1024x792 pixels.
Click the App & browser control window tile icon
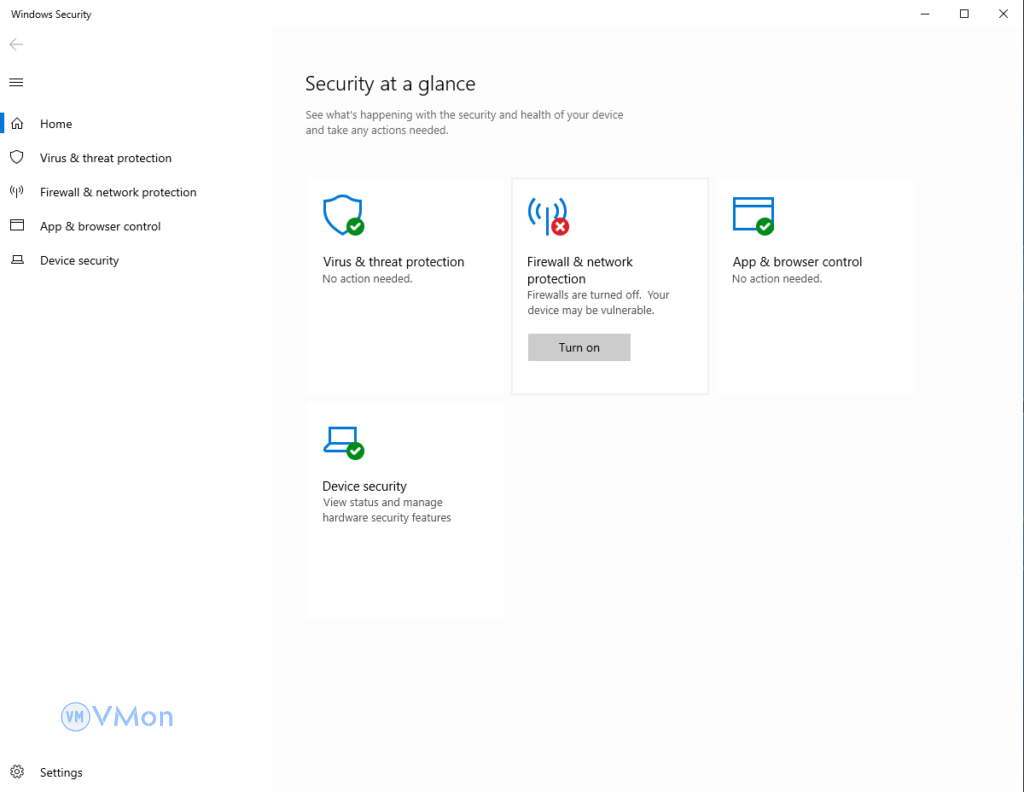753,214
